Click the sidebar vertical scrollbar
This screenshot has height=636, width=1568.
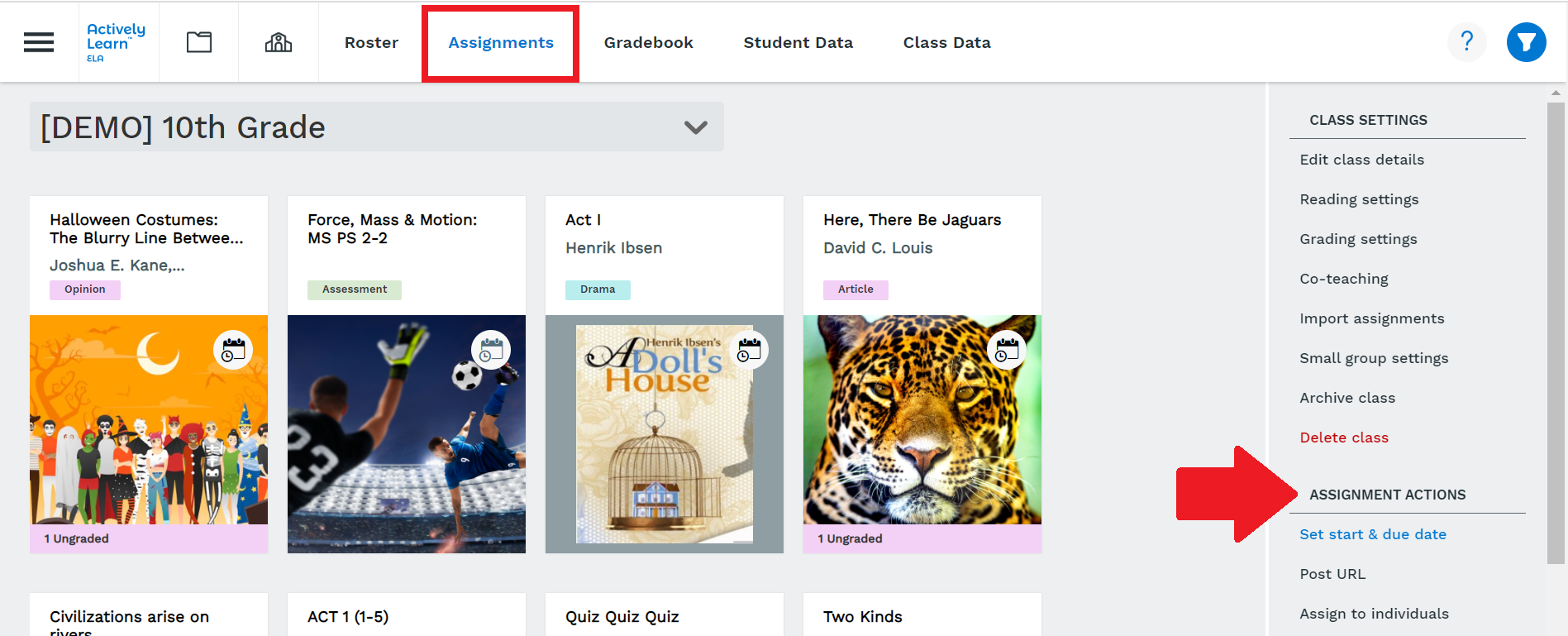pos(1556,331)
